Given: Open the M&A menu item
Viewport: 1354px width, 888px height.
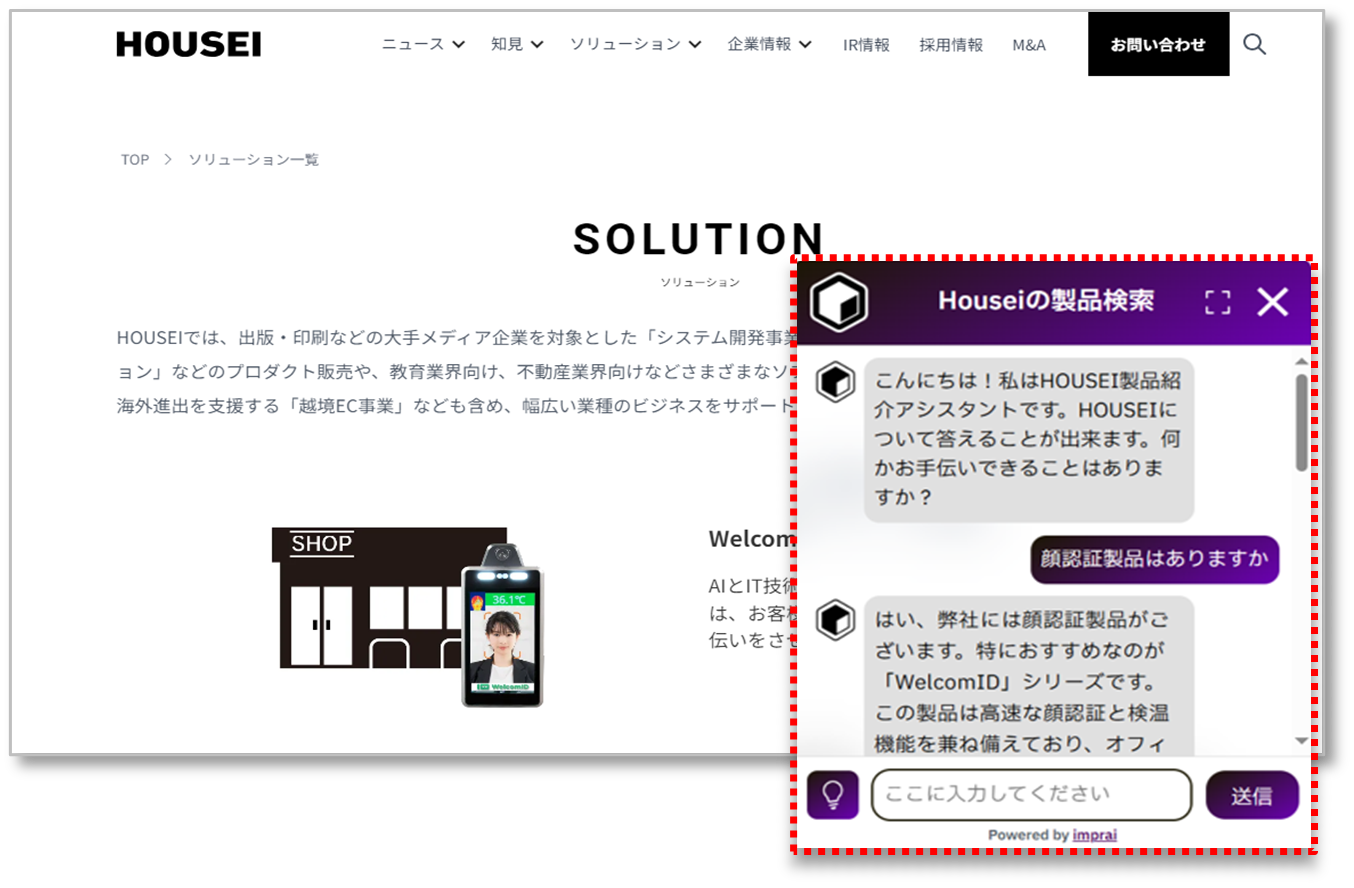Looking at the screenshot, I should 1029,45.
